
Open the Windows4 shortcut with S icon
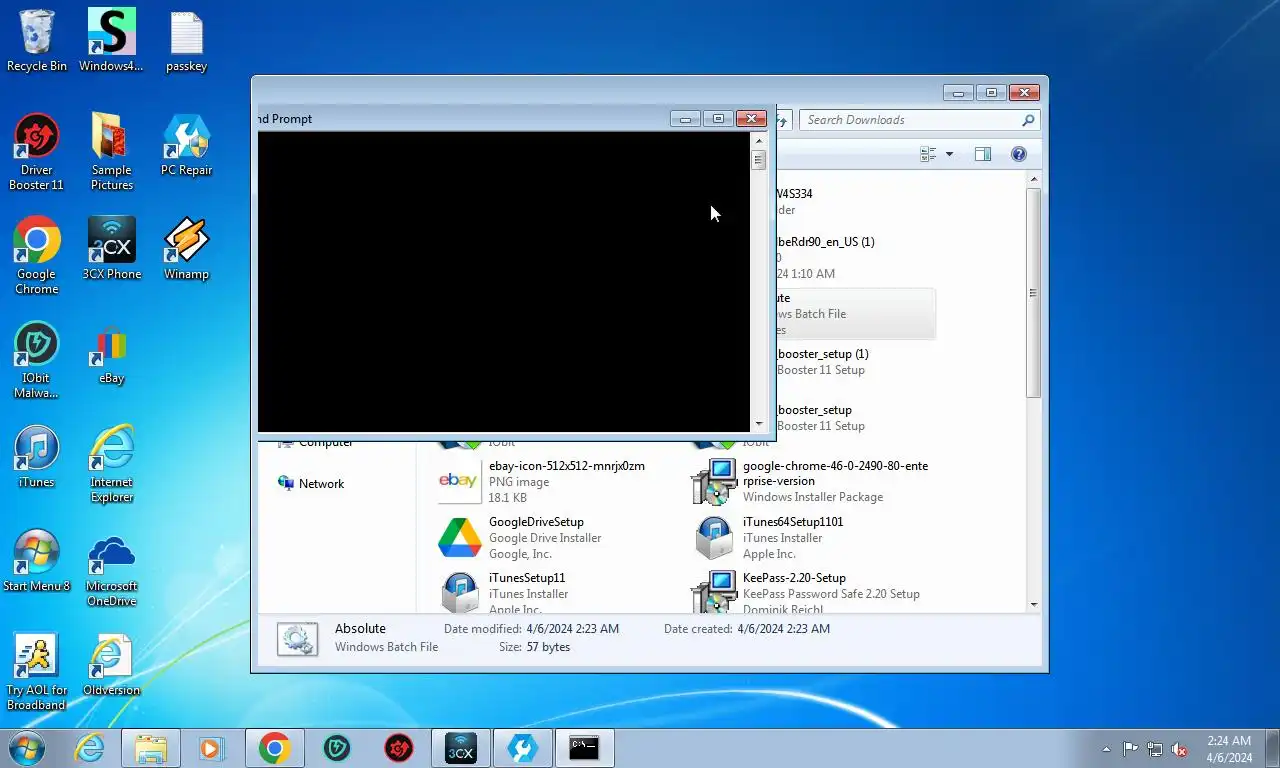111,40
